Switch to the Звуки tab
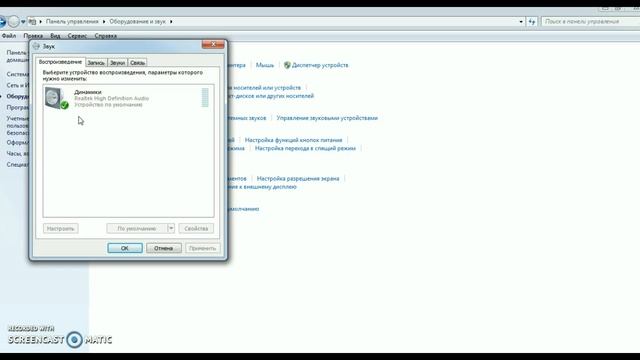Image resolution: width=640 pixels, height=360 pixels. pyautogui.click(x=117, y=62)
